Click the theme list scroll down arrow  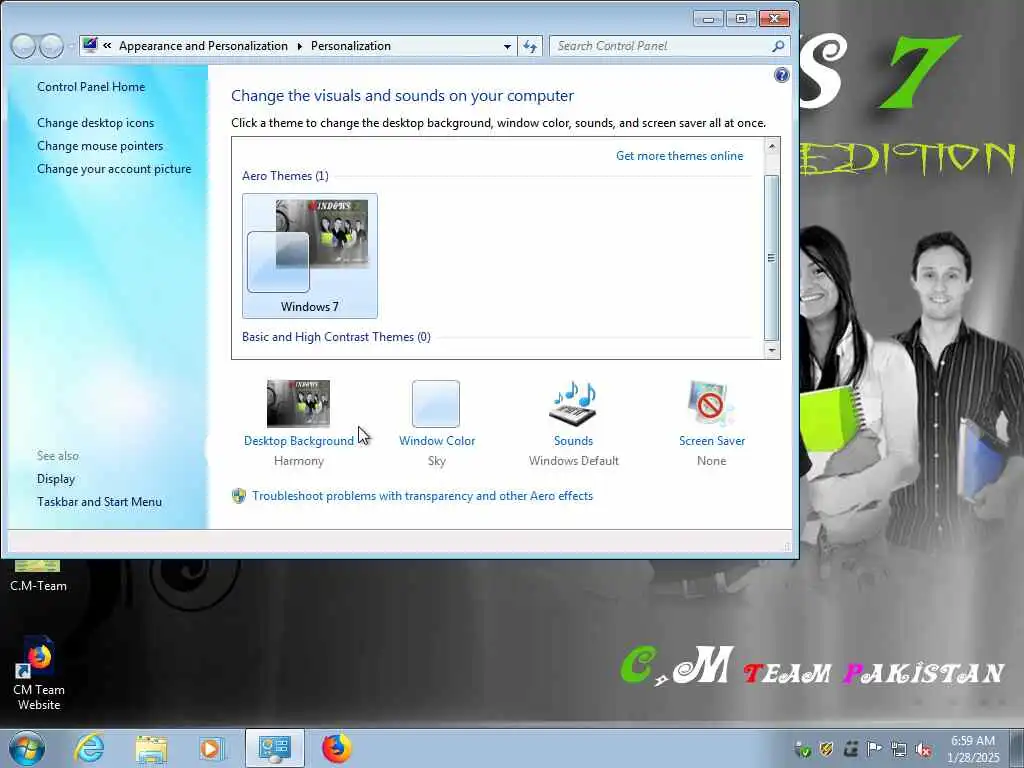[x=771, y=350]
